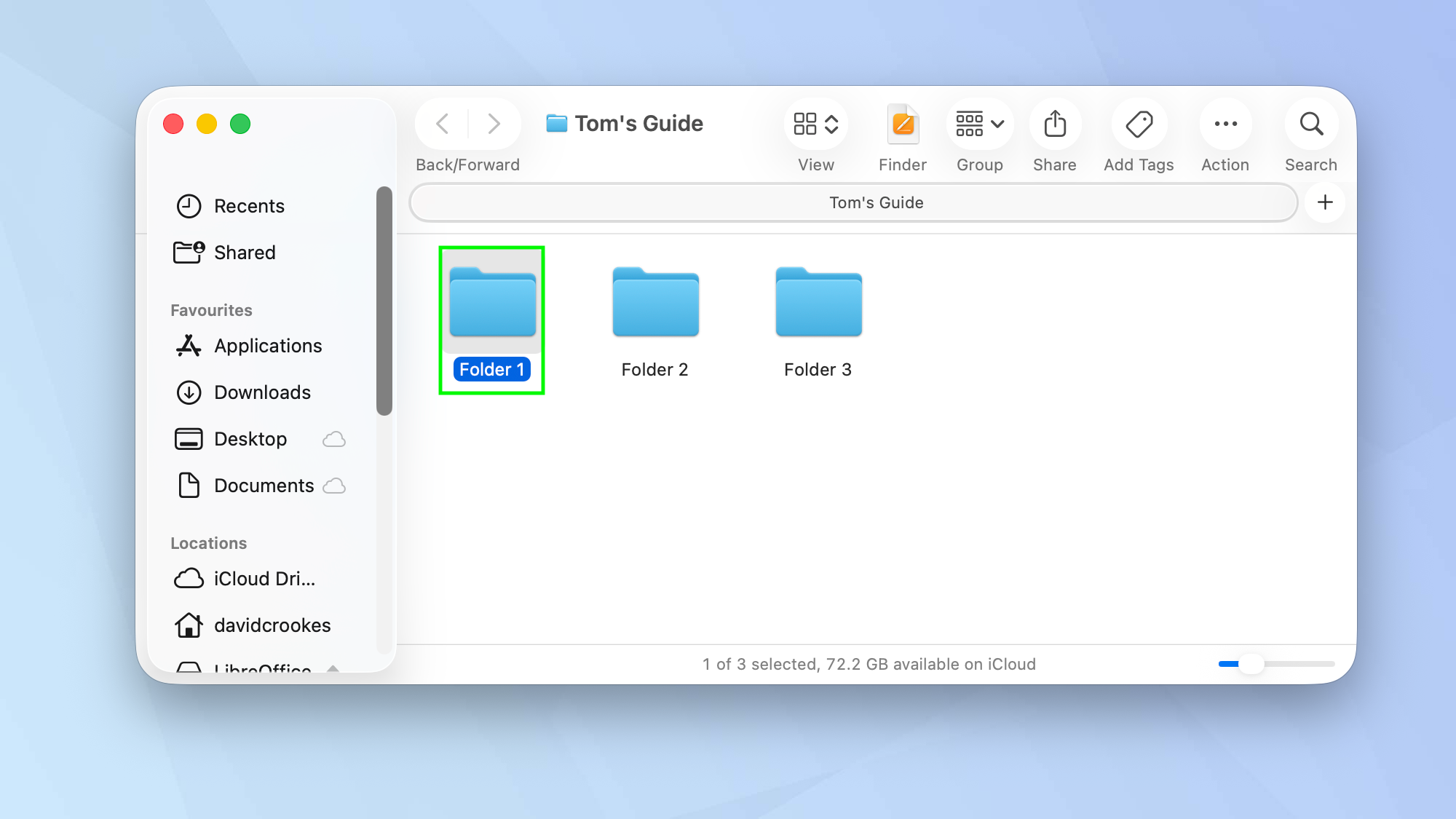Create a new tab with the plus button
The image size is (1456, 819).
[1325, 202]
